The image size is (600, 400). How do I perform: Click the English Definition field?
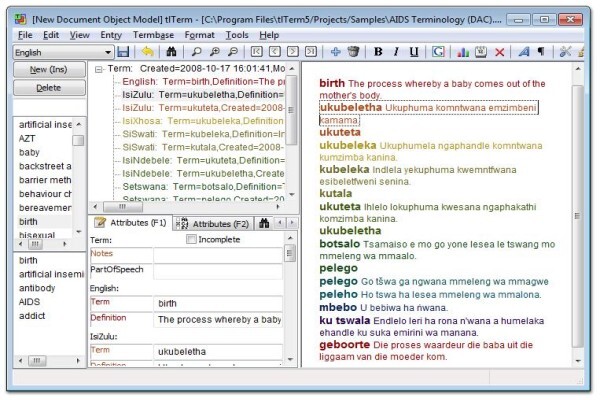pos(218,320)
